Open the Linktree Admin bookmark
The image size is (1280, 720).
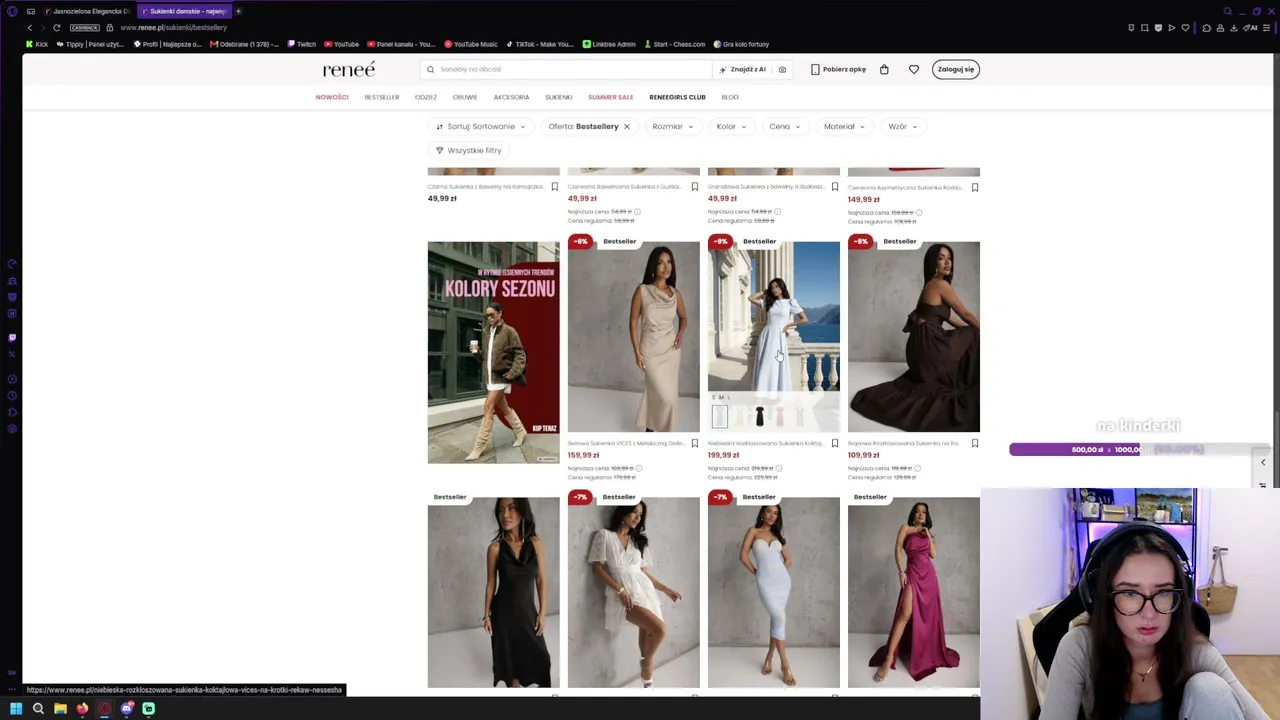point(608,44)
